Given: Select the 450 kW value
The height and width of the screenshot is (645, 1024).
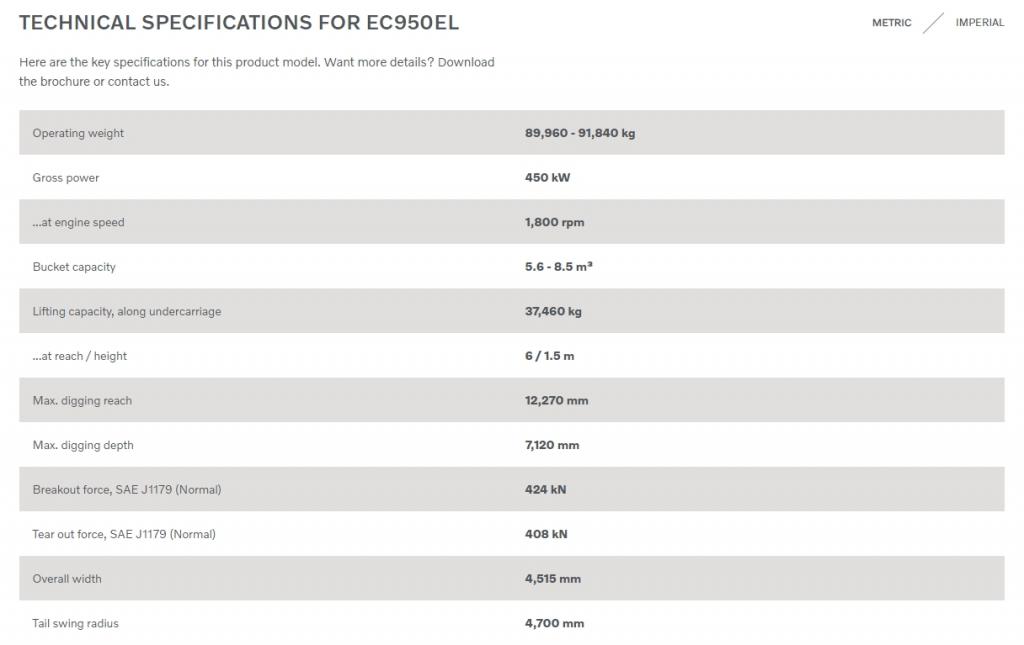Looking at the screenshot, I should pos(547,178).
